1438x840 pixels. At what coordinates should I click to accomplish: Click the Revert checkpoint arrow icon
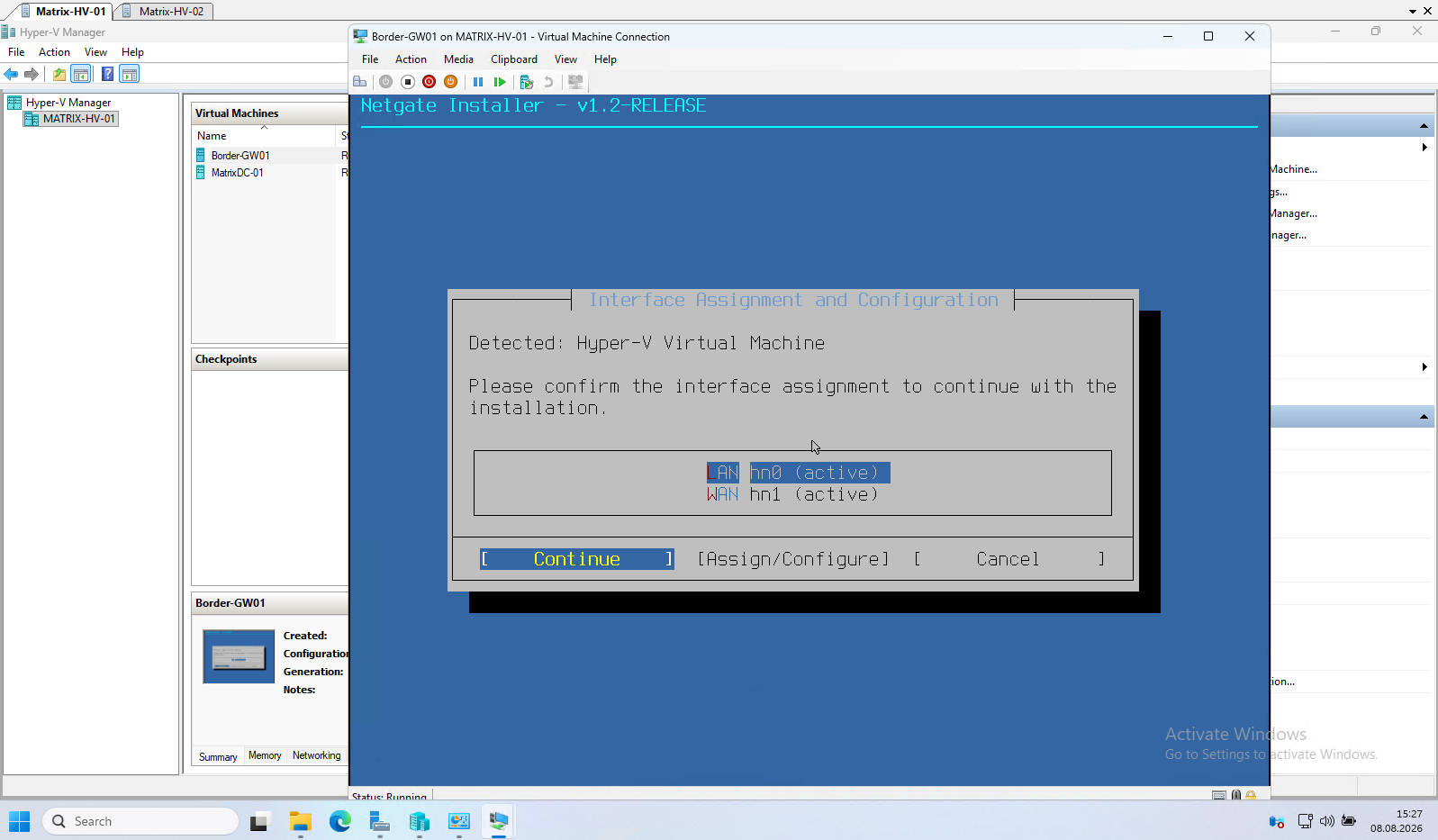(548, 82)
